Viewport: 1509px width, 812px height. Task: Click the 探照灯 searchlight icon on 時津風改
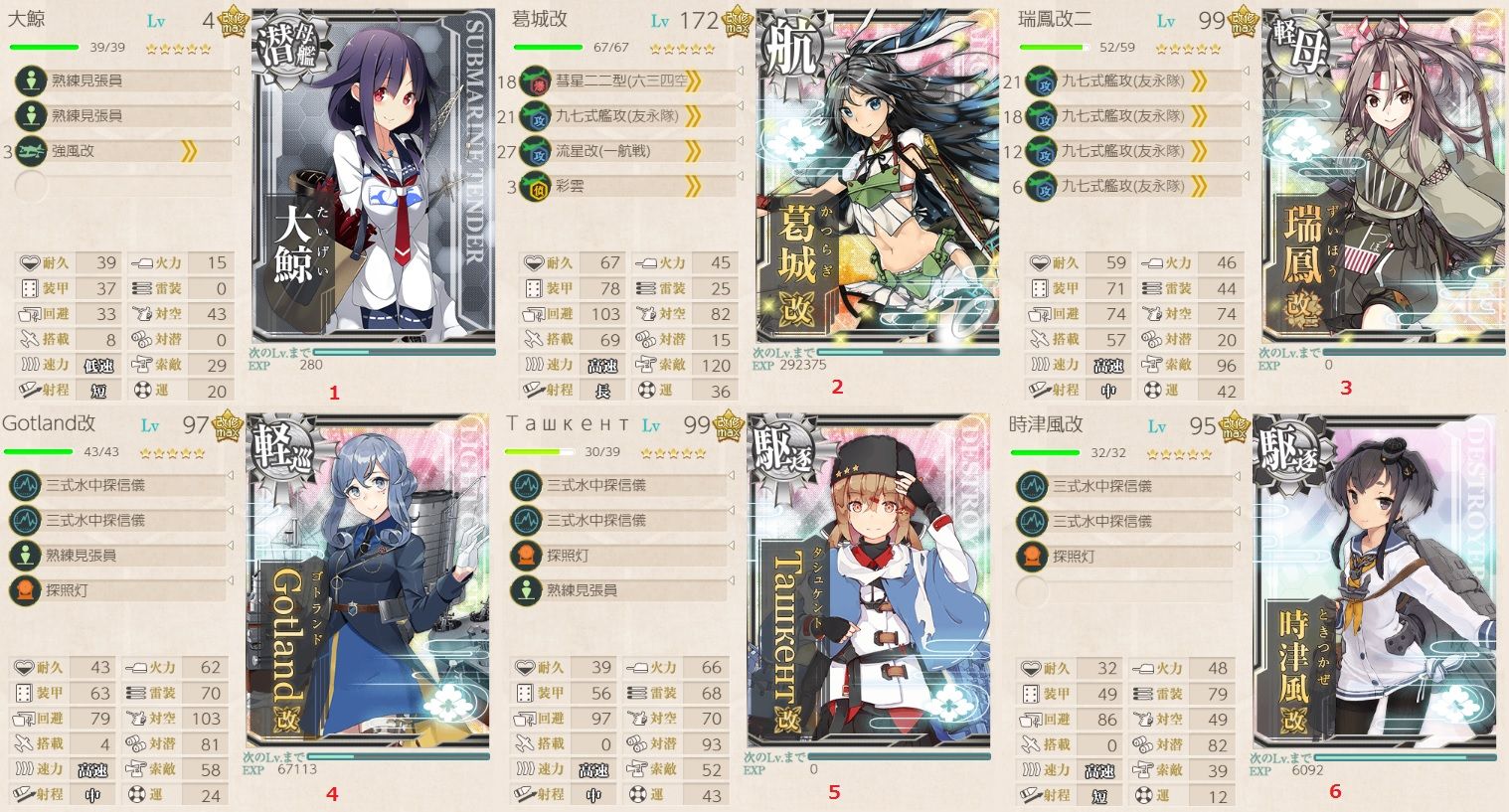coord(1032,556)
